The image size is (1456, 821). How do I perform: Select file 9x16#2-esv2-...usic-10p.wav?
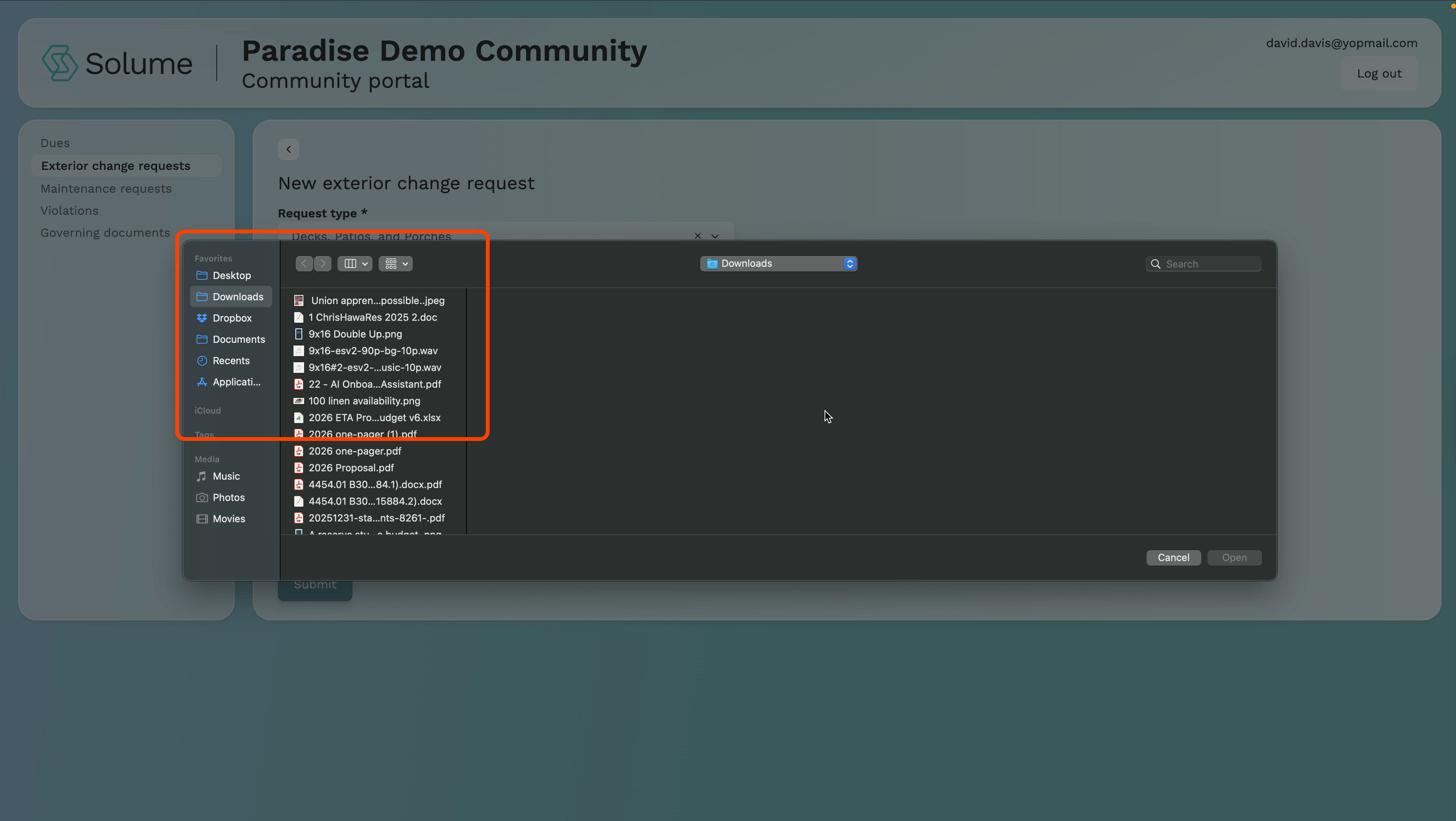[374, 367]
